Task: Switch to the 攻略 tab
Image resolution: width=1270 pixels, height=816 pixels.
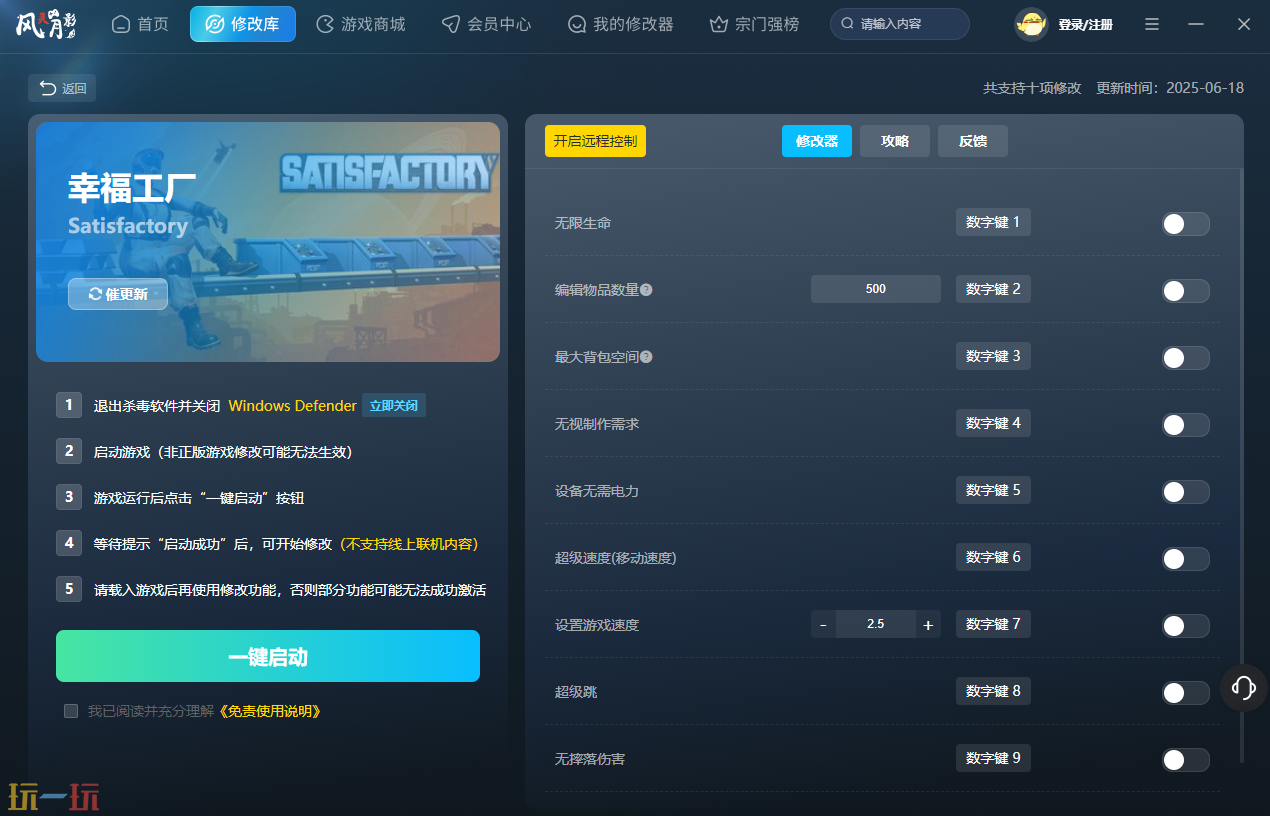Action: coord(895,141)
